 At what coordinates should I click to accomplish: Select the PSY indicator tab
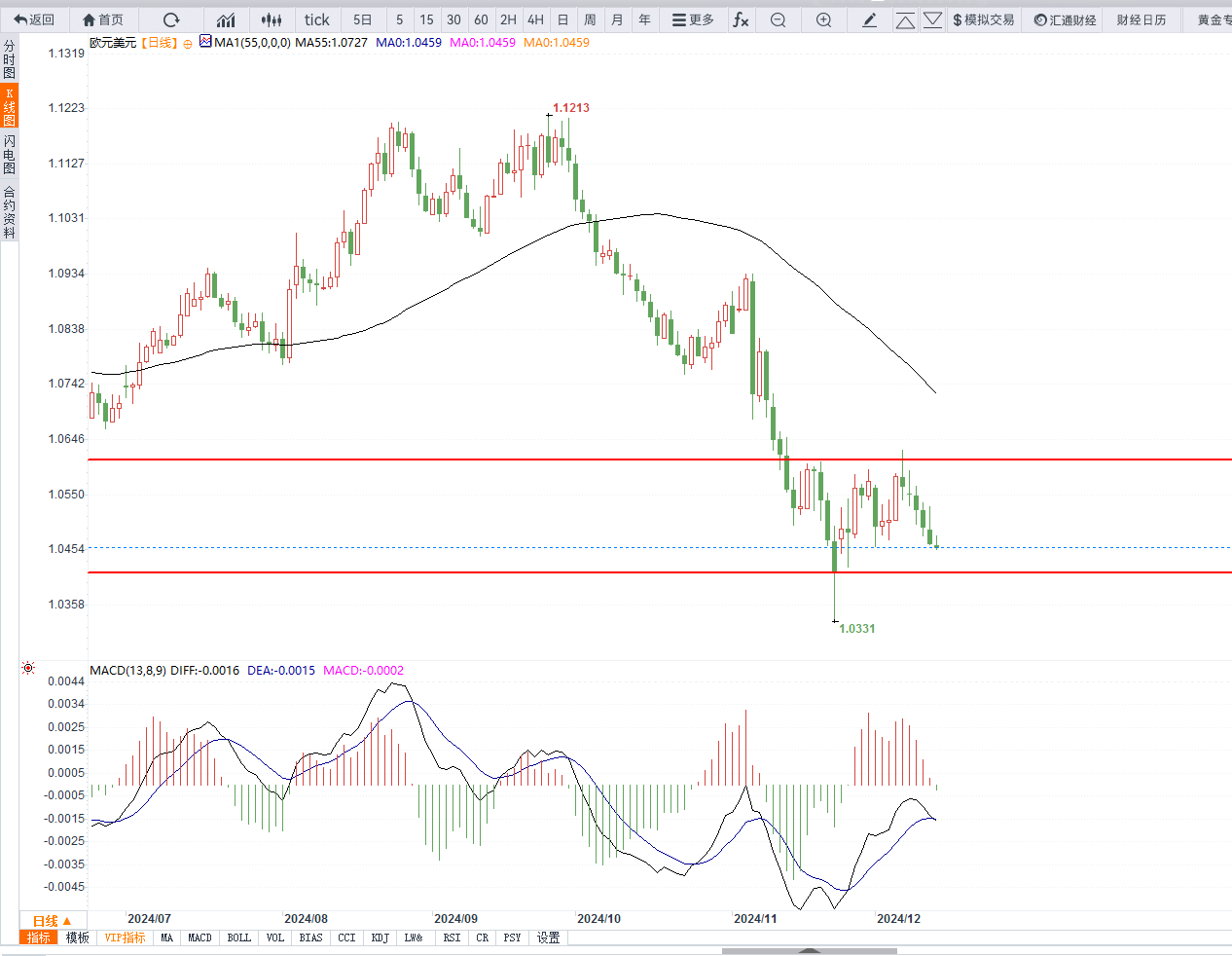[513, 938]
